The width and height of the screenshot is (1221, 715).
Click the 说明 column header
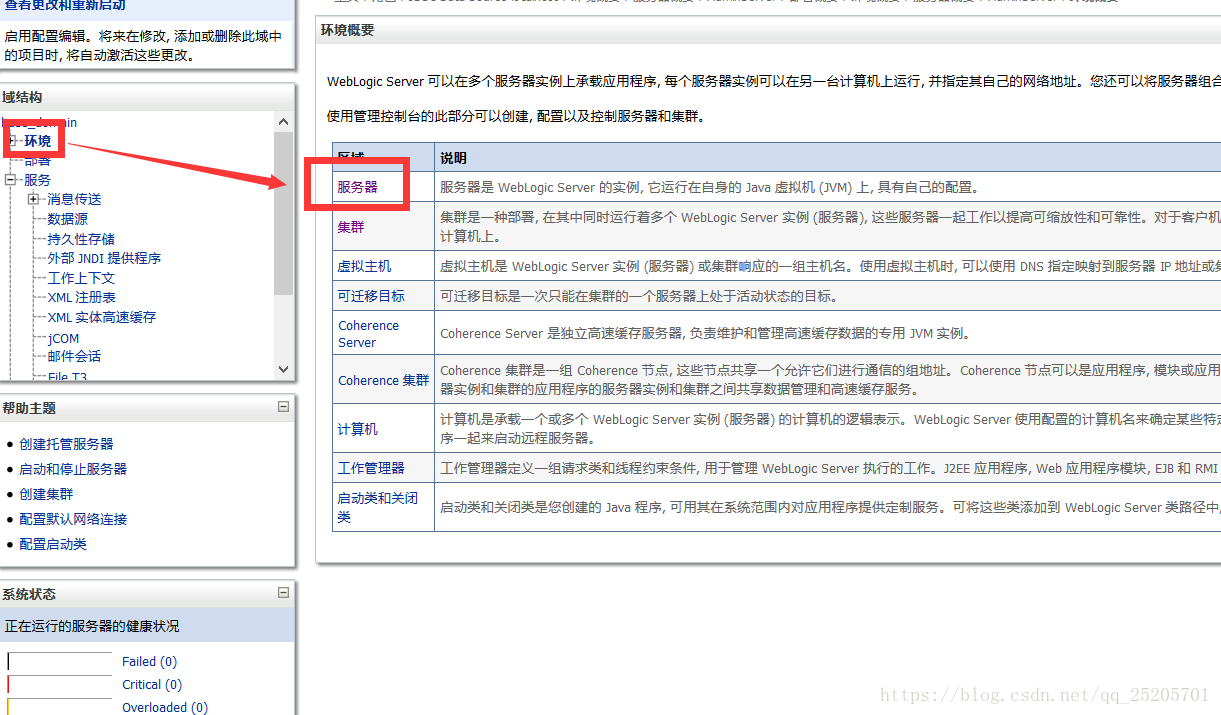click(453, 158)
